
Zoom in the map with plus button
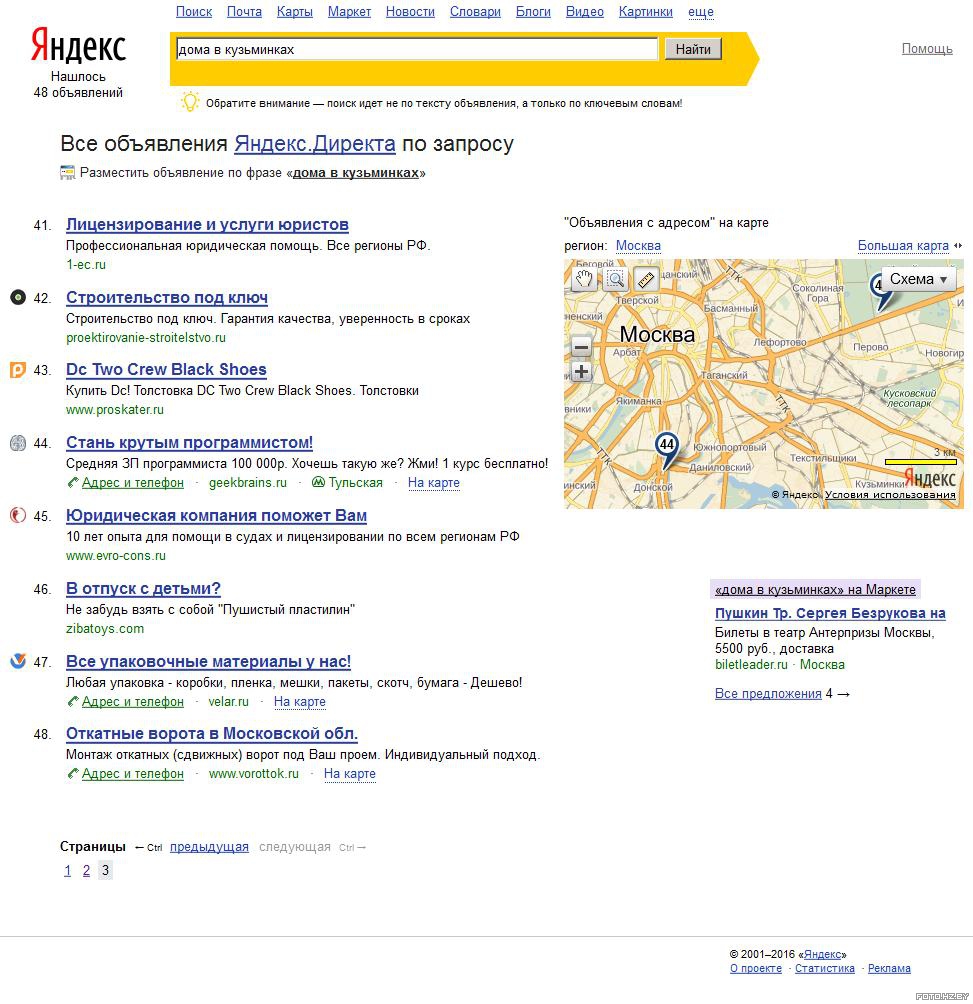pos(581,371)
